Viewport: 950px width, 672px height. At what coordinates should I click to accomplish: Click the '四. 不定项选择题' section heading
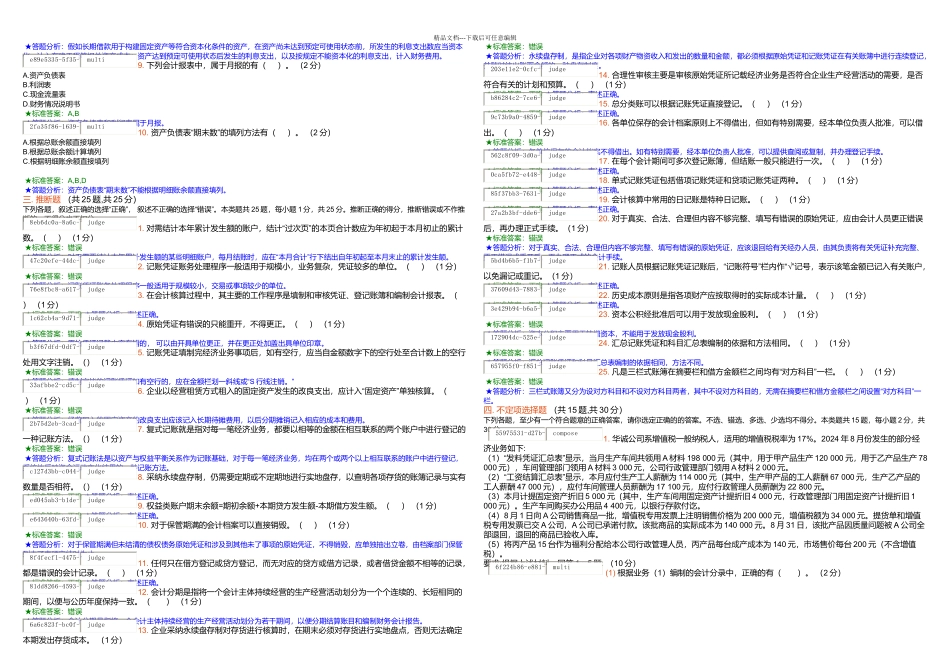pos(515,410)
